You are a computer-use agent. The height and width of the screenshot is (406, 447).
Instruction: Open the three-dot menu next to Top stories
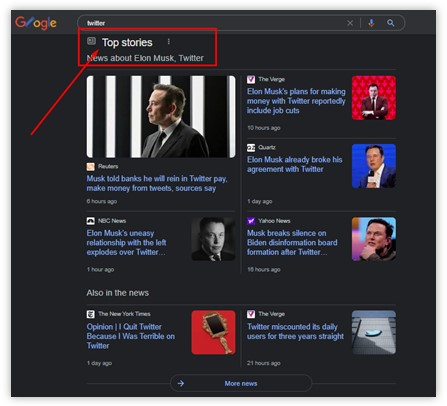[x=169, y=41]
